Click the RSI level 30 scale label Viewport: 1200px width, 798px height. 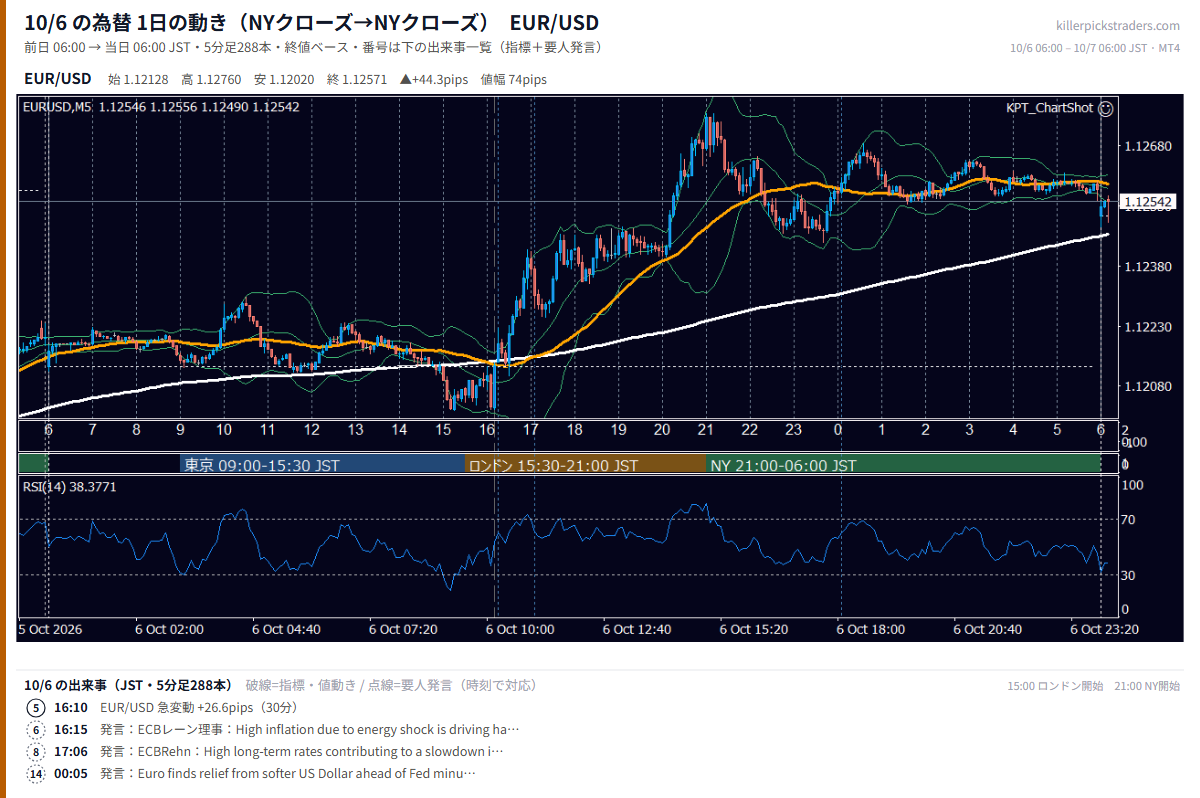[x=1128, y=575]
